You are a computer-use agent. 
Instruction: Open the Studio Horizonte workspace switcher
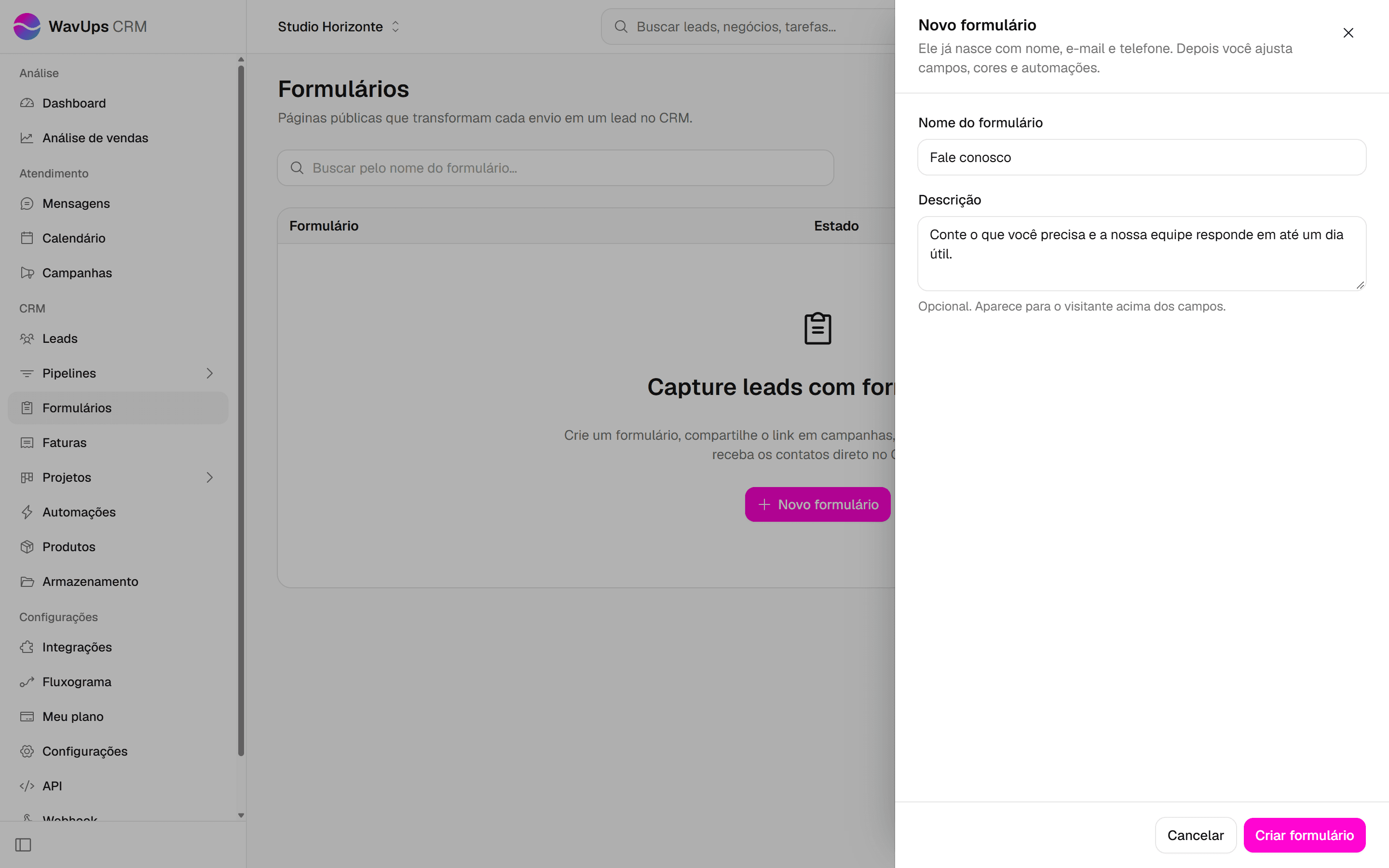(x=339, y=27)
